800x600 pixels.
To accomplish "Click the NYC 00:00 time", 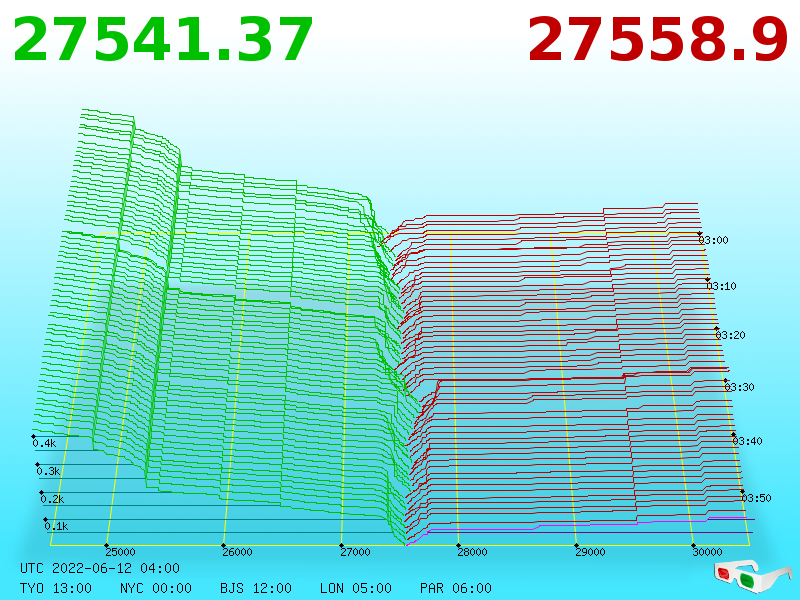I will coord(156,588).
